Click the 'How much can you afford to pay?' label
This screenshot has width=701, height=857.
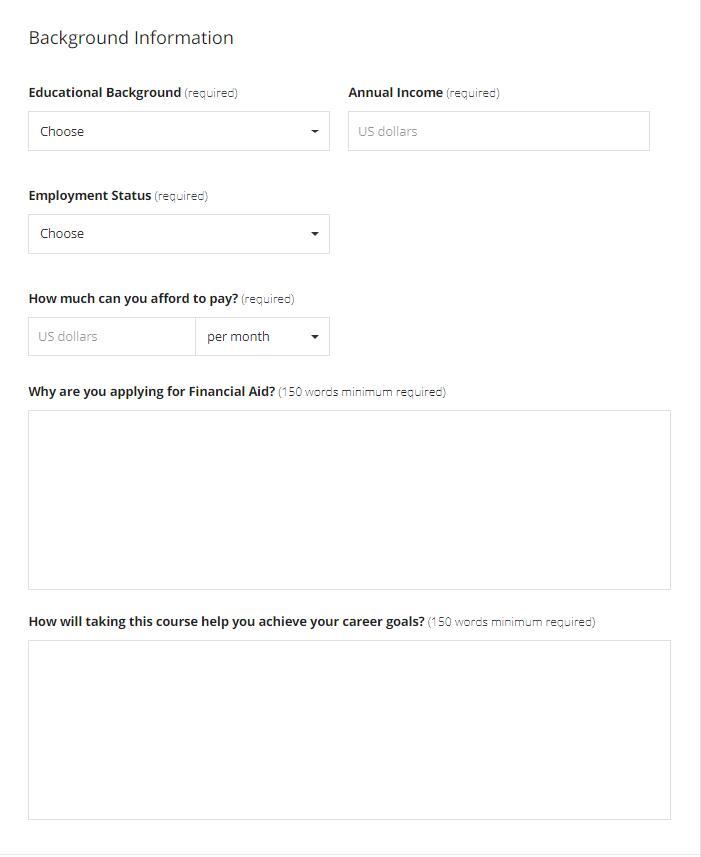click(x=133, y=299)
